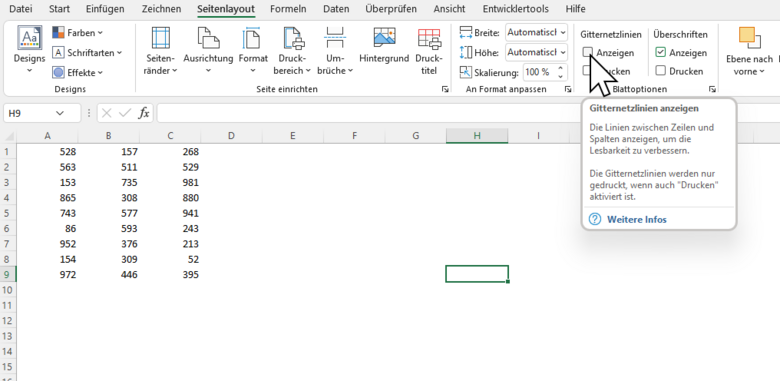This screenshot has width=780, height=381.
Task: Open the Designs themes gallery
Action: (x=29, y=50)
